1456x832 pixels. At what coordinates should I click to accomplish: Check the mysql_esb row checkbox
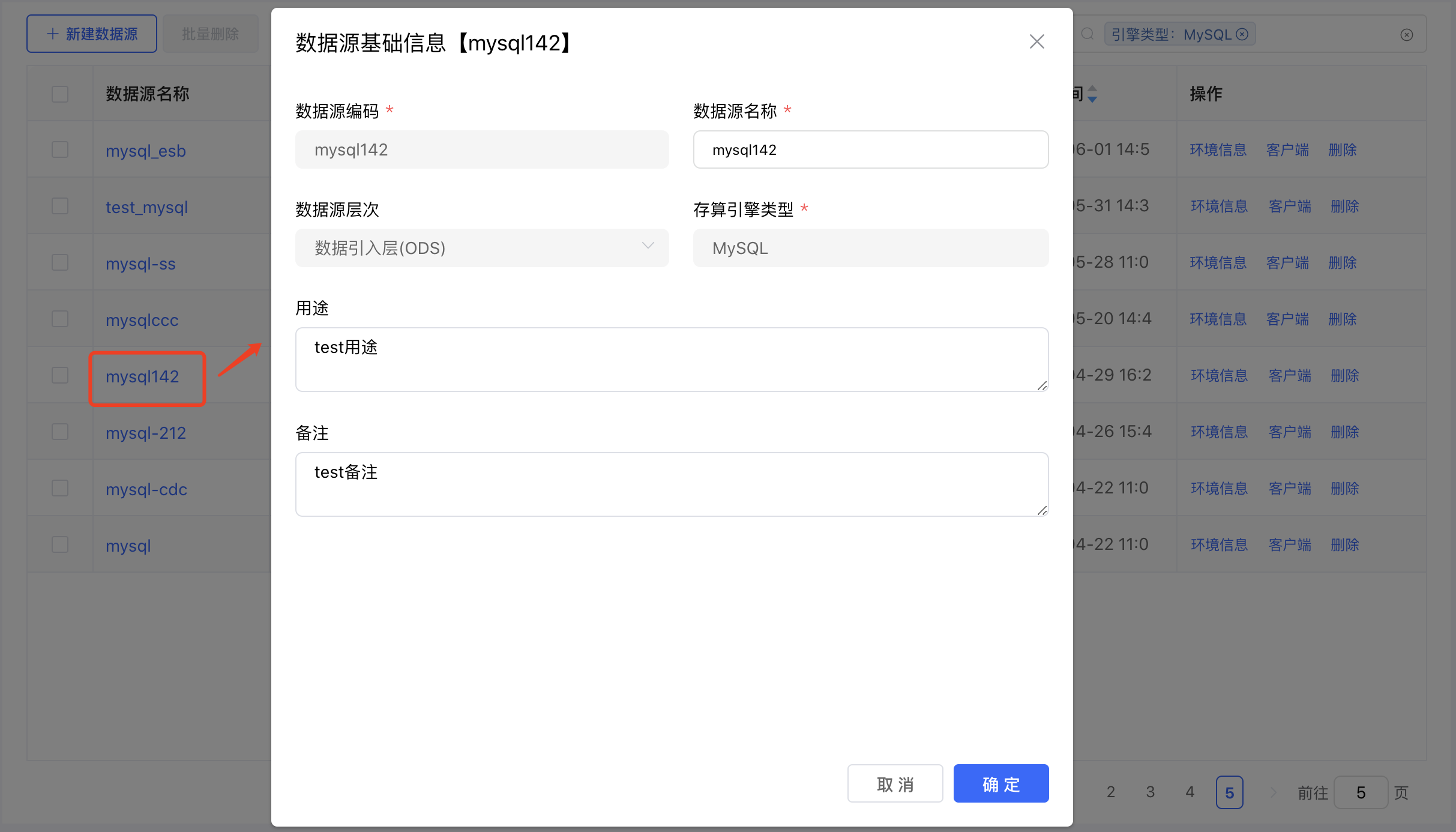click(x=60, y=150)
